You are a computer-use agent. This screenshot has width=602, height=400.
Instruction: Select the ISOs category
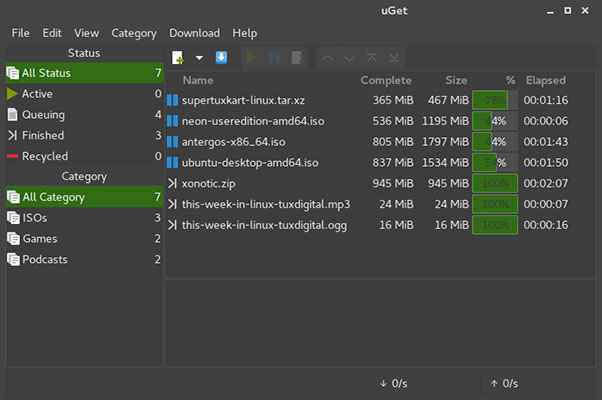point(38,218)
